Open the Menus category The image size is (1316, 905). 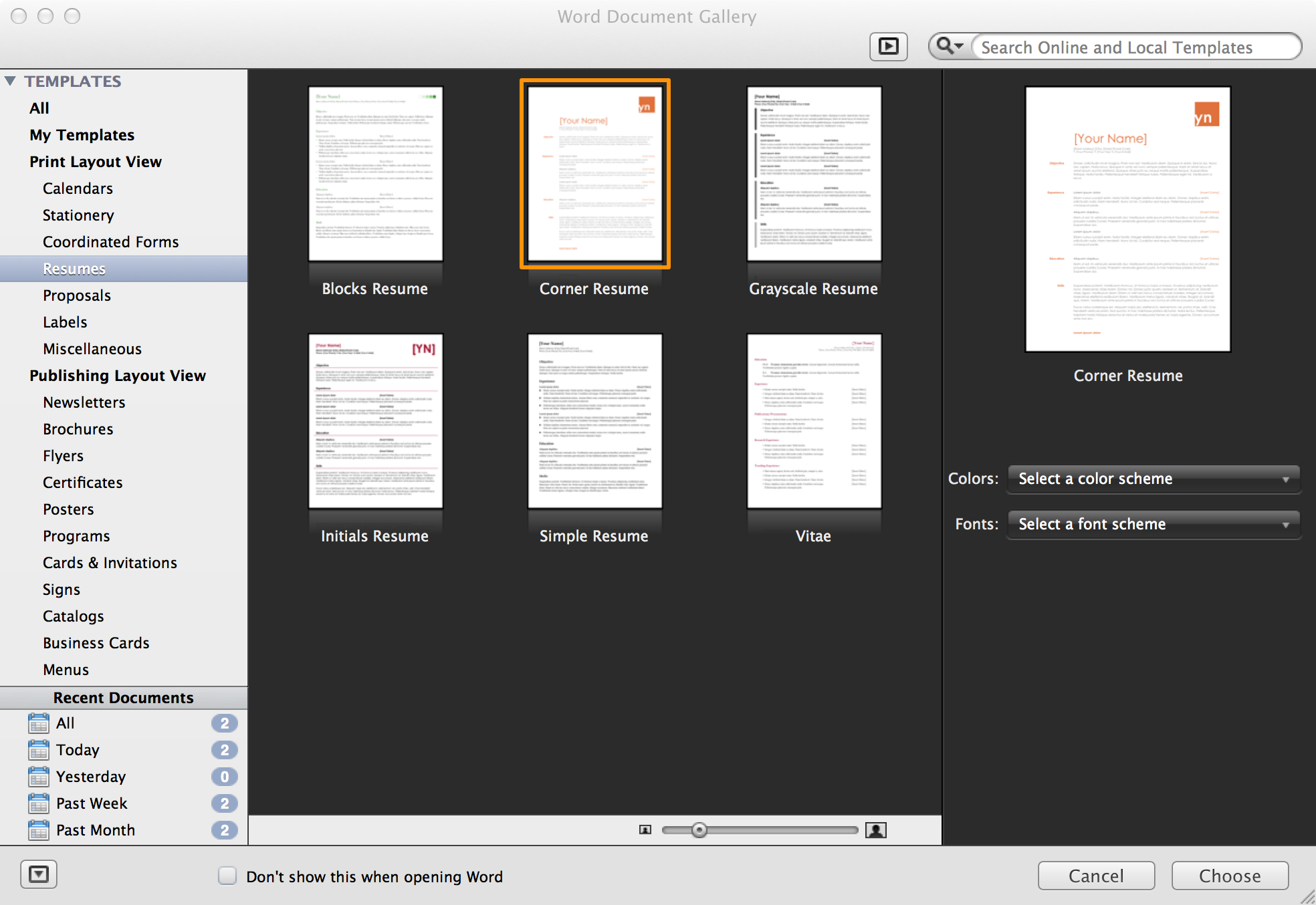coord(66,670)
